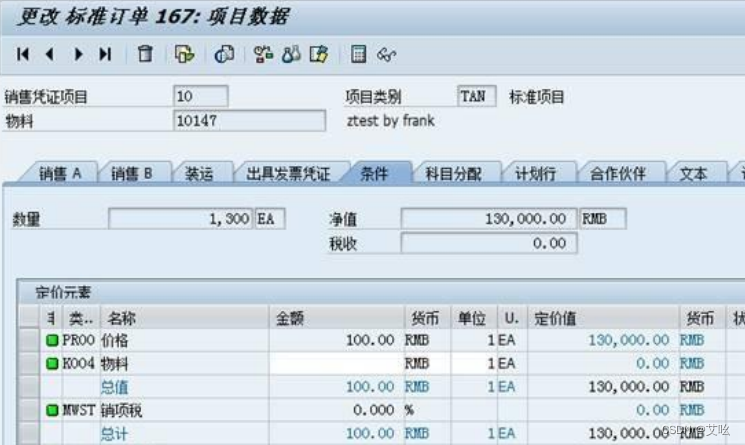Switch to the 销售 A tab
This screenshot has width=745, height=445.
pyautogui.click(x=60, y=173)
